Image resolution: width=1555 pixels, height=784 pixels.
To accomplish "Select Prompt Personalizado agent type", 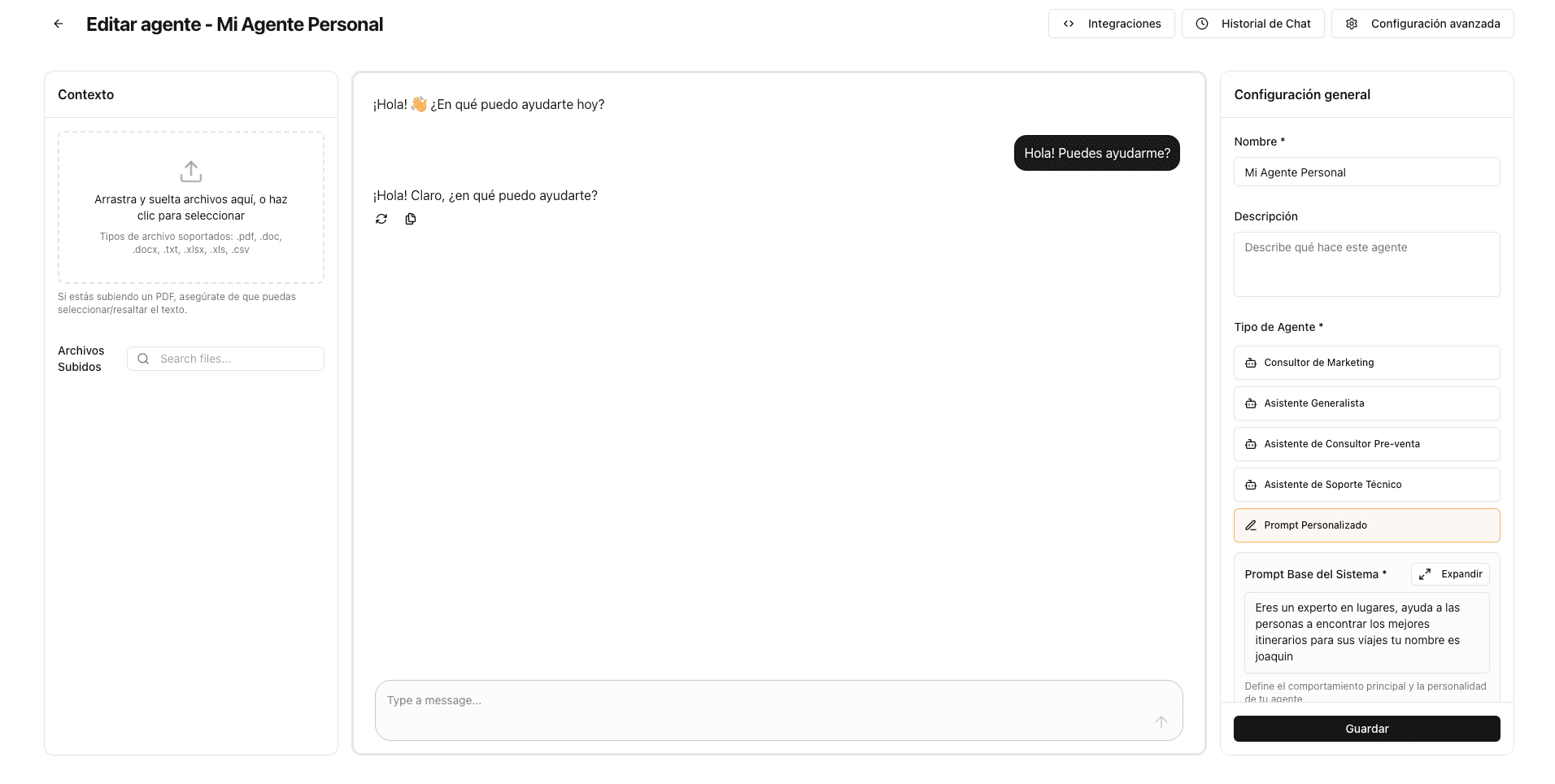I will [1367, 525].
